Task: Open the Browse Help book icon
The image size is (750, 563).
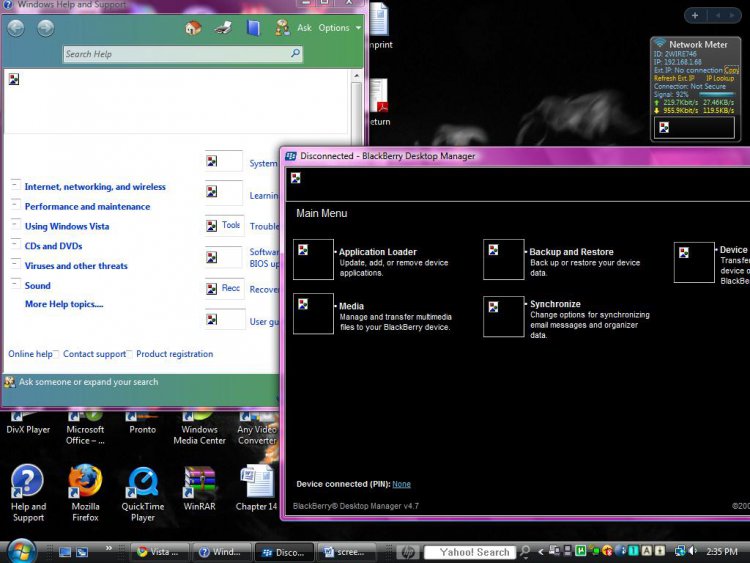Action: click(x=253, y=28)
